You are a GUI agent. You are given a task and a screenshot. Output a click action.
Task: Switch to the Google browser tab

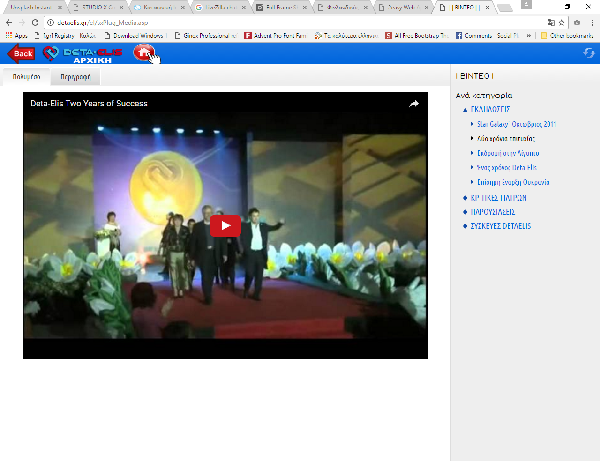[220, 7]
